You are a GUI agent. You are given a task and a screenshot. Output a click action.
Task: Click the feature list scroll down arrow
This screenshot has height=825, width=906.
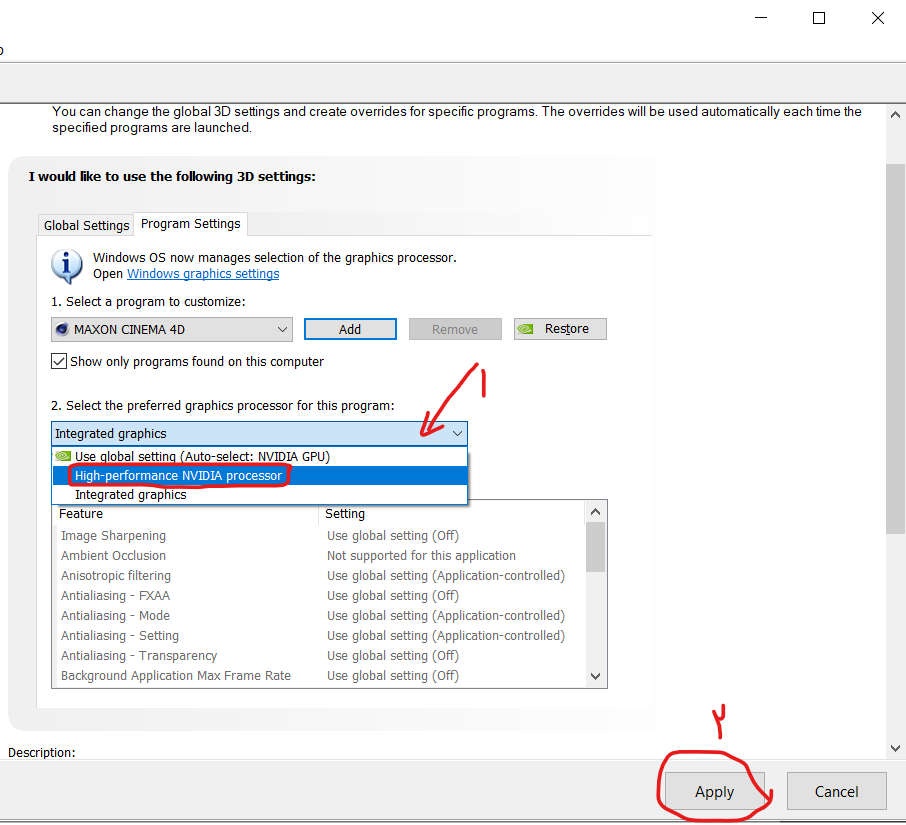pyautogui.click(x=596, y=677)
